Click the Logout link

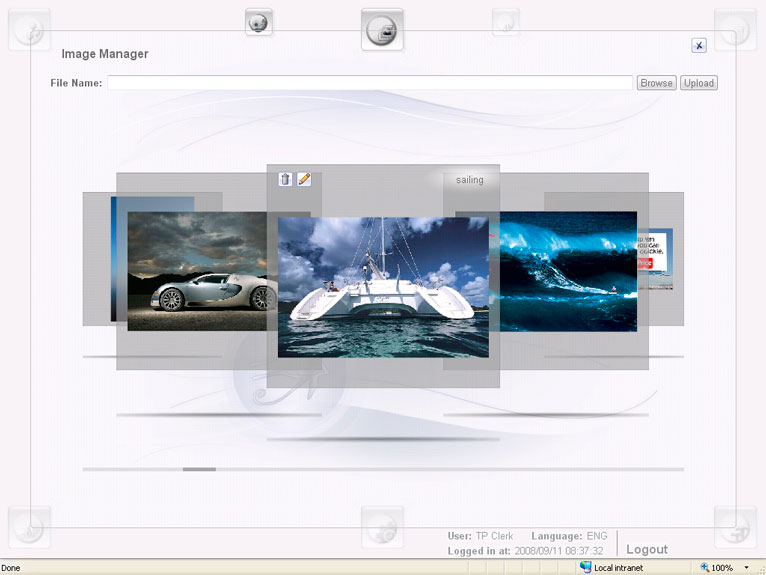pyautogui.click(x=646, y=549)
